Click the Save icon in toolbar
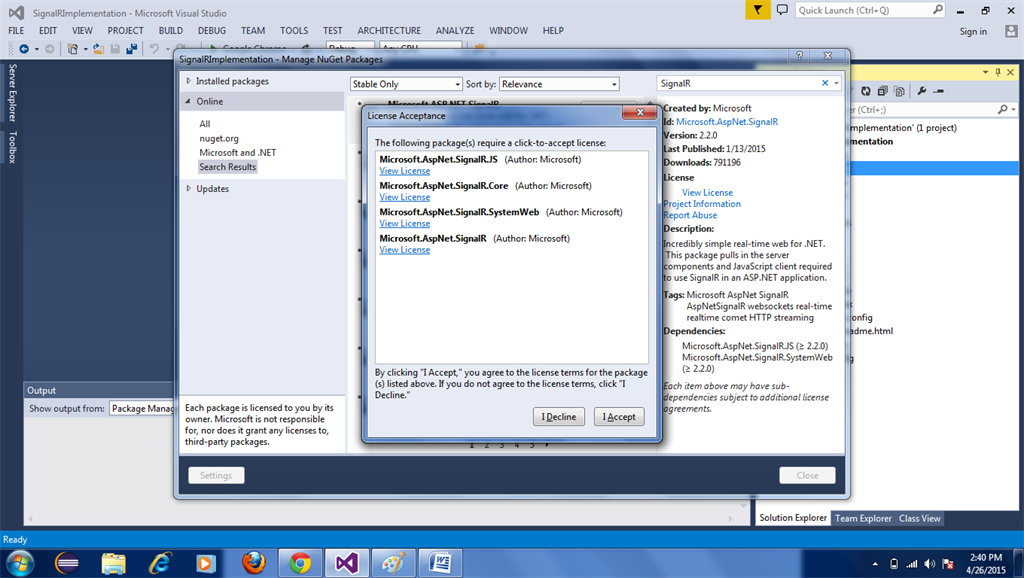1024x578 pixels. 115,49
